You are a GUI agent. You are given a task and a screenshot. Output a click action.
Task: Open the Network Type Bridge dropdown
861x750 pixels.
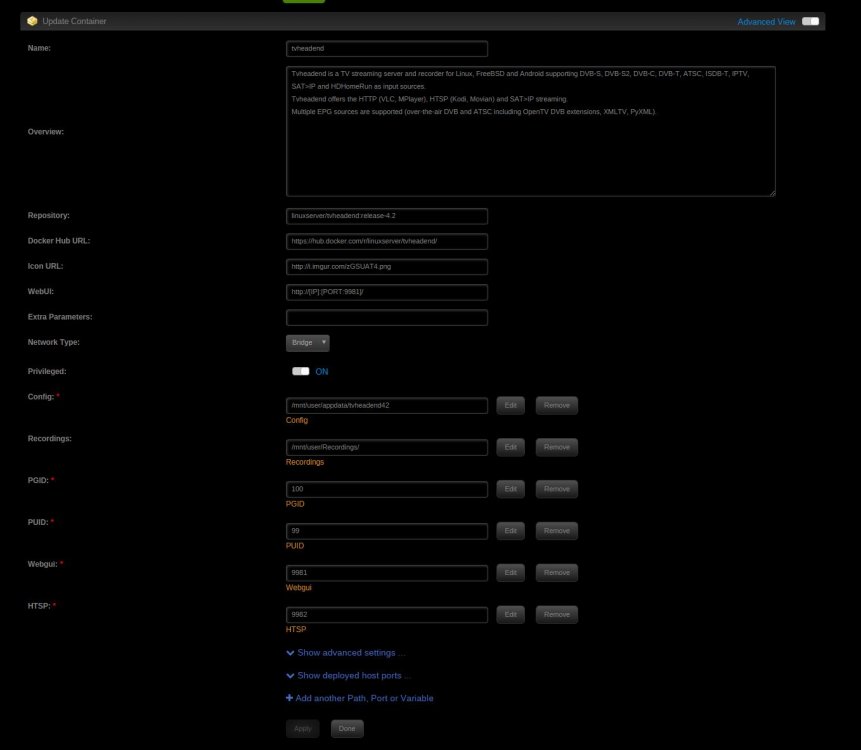(308, 343)
